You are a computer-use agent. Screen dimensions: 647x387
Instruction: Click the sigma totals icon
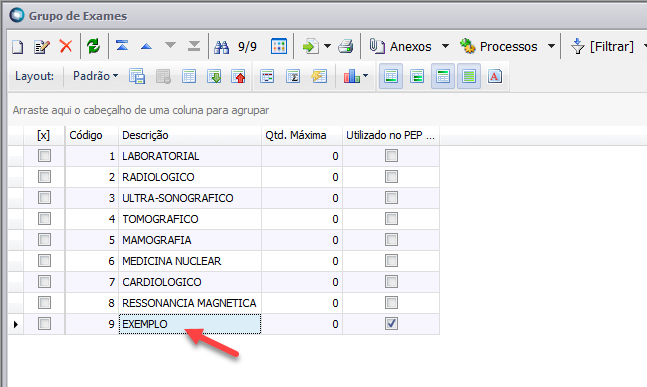tap(293, 76)
